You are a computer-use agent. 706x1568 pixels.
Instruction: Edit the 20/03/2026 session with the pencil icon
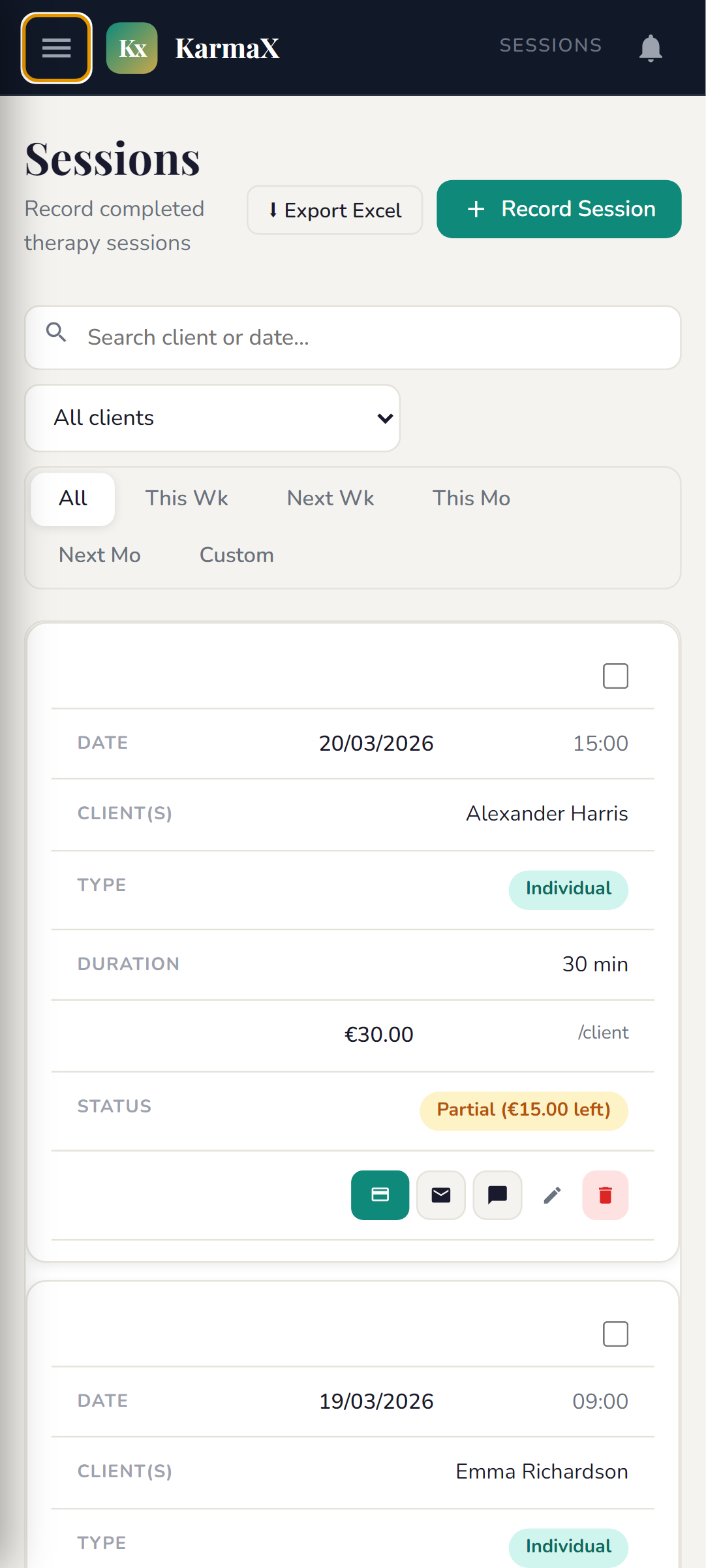552,1195
